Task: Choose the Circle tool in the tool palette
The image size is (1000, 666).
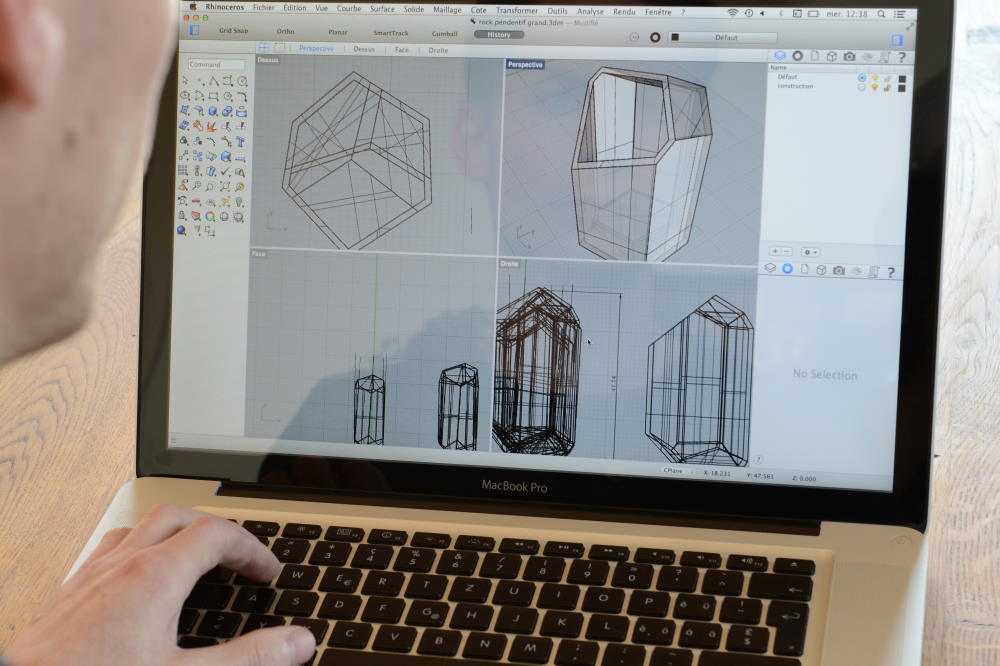Action: tap(242, 82)
